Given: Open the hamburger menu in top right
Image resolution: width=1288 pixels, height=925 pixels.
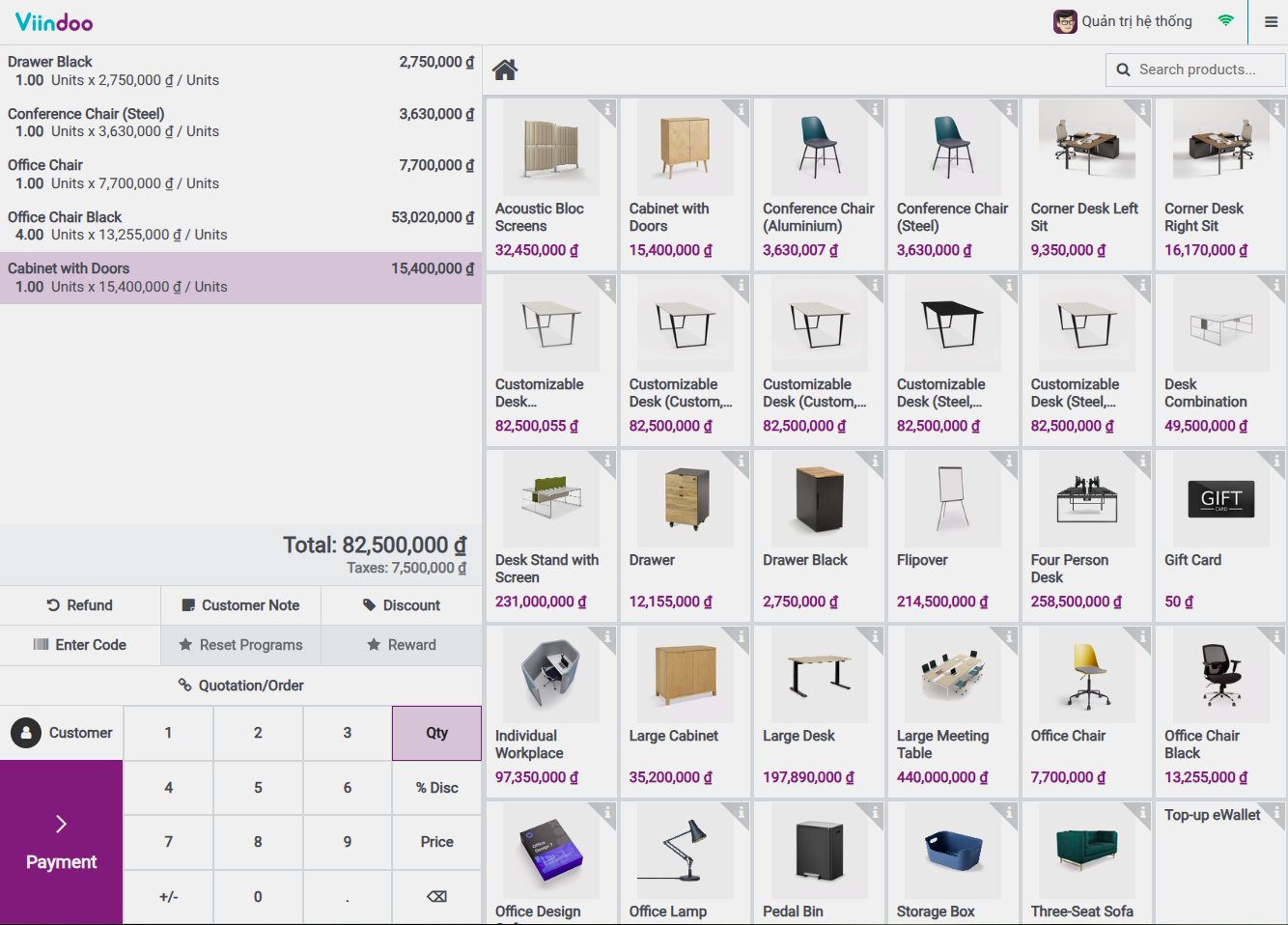Looking at the screenshot, I should pos(1271,21).
